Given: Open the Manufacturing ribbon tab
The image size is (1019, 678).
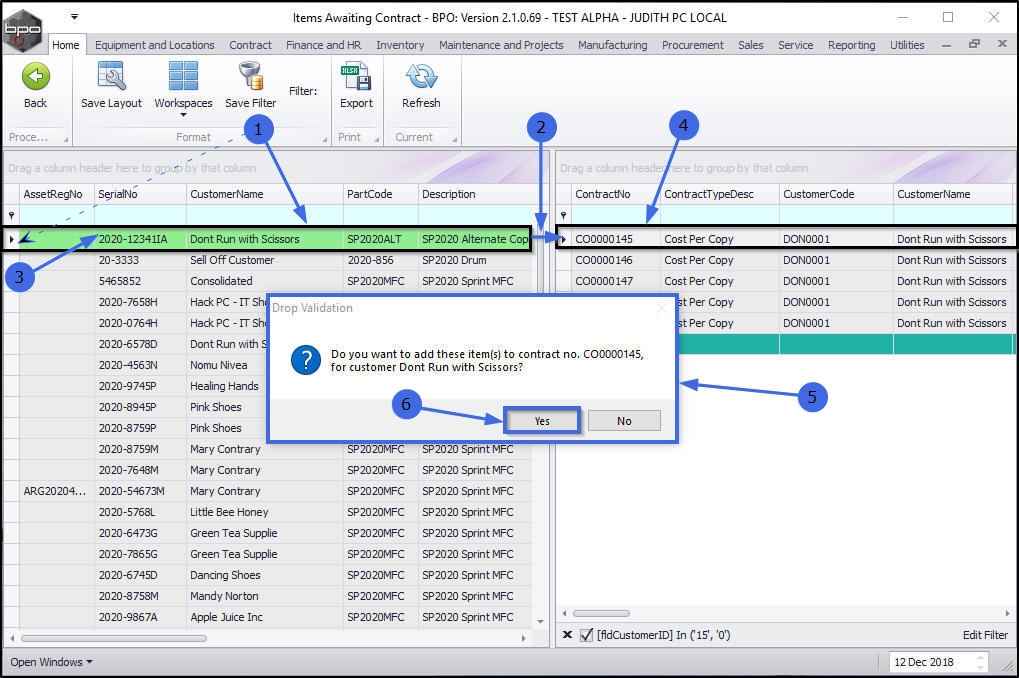Looking at the screenshot, I should point(612,45).
